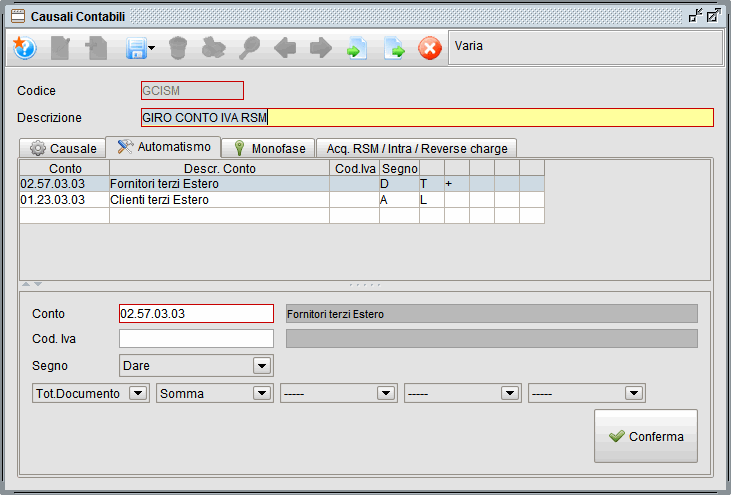
Task: Open the Monofase tab
Action: 268,148
